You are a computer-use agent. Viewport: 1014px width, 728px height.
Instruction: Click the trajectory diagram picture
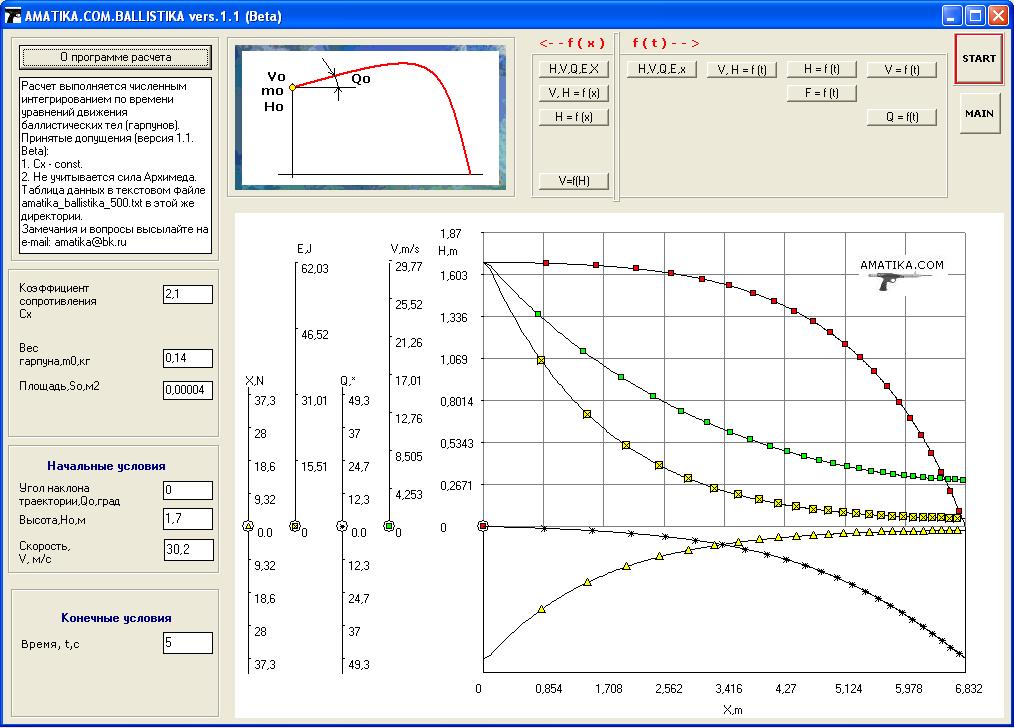(x=371, y=117)
